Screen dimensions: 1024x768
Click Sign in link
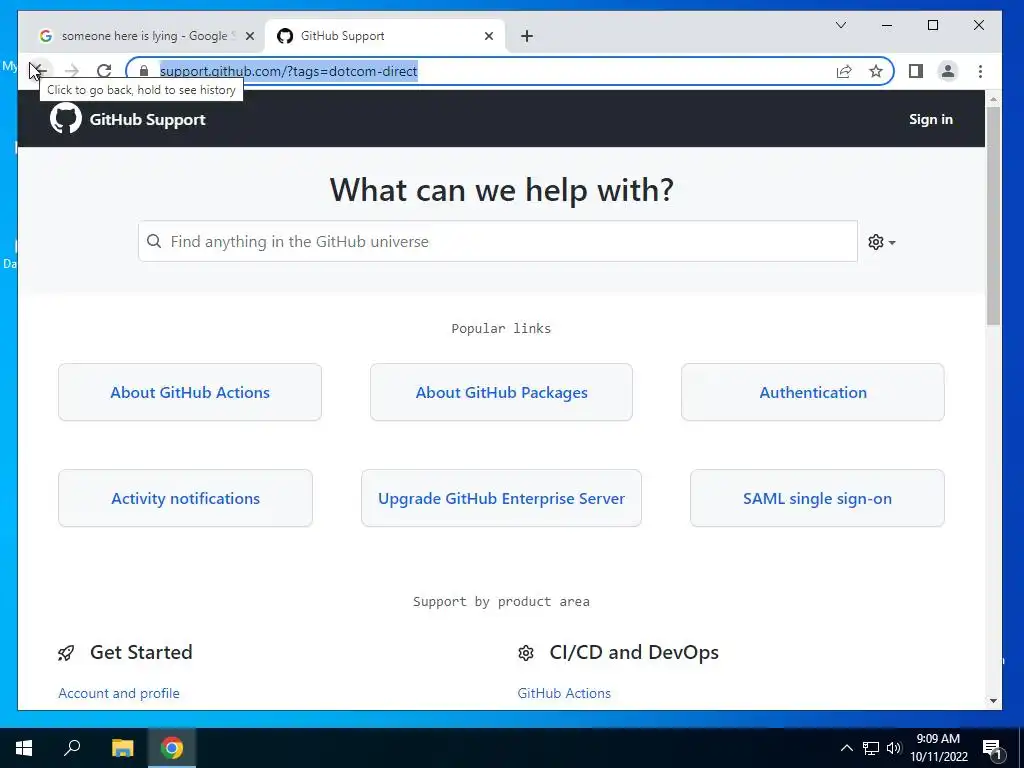[931, 120]
